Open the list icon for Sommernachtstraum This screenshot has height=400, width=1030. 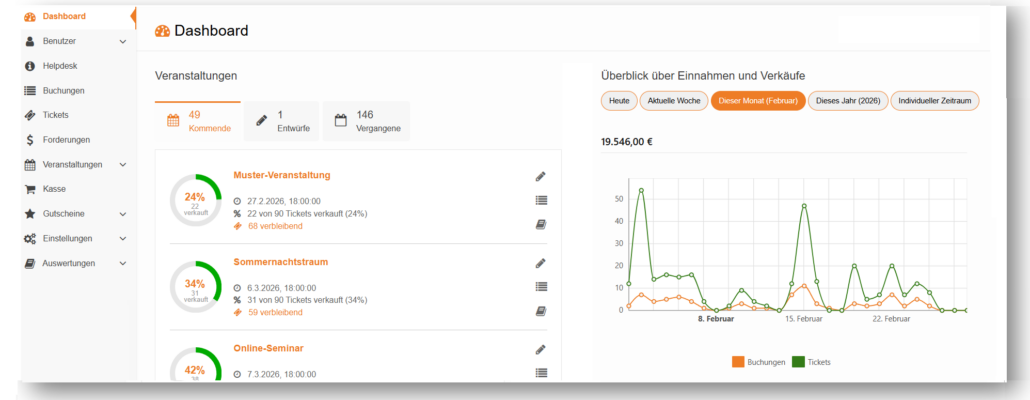[541, 287]
